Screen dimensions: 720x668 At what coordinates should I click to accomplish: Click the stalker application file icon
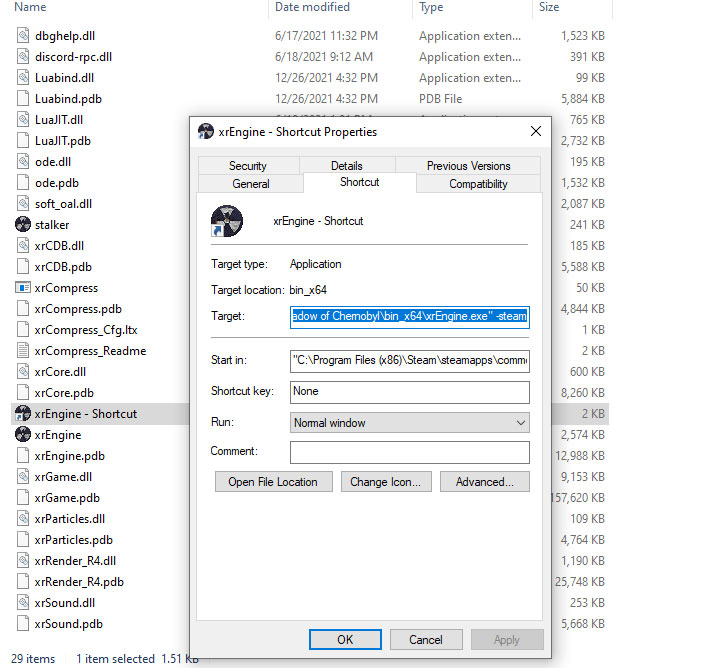tap(23, 225)
